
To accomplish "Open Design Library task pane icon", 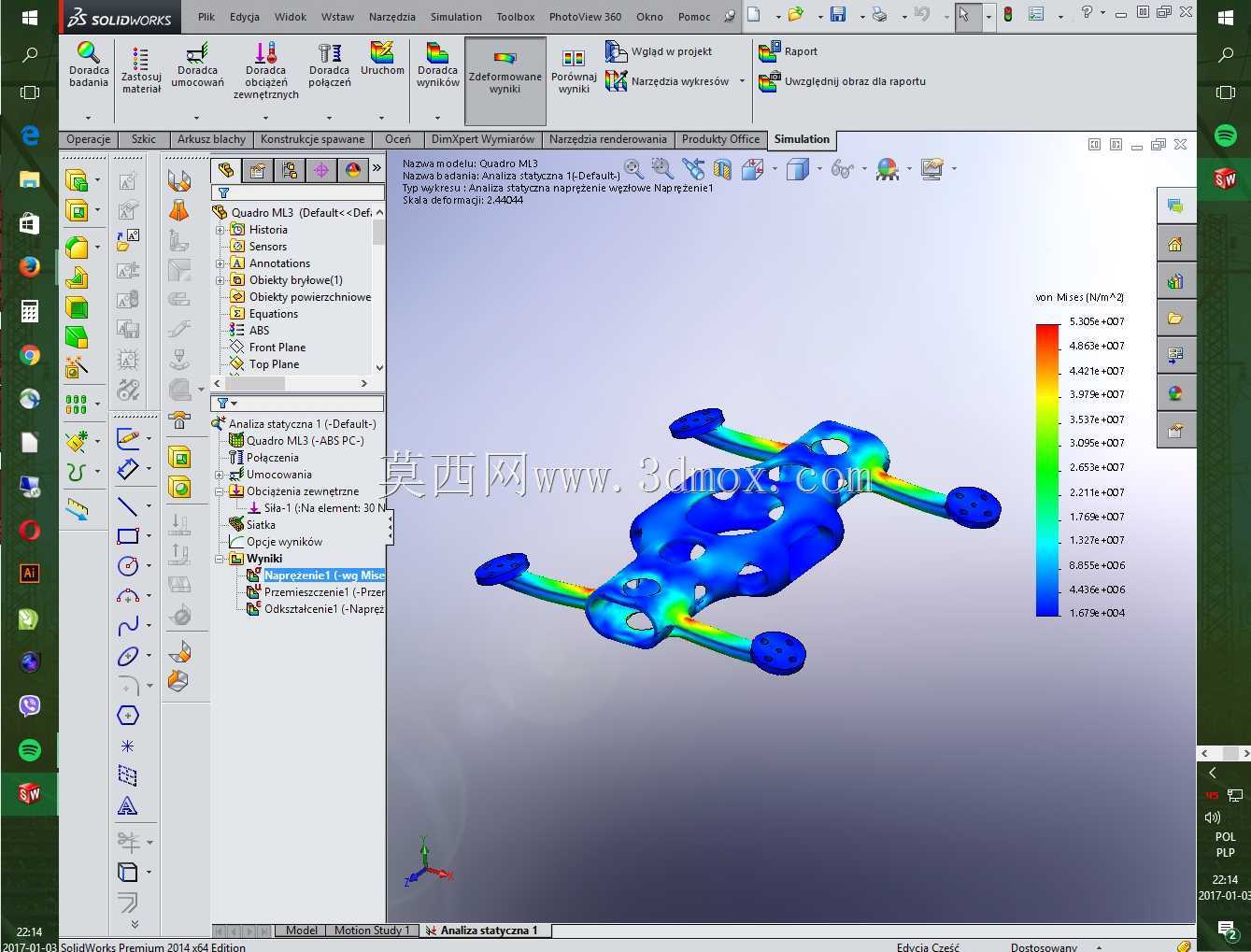I will click(1175, 281).
